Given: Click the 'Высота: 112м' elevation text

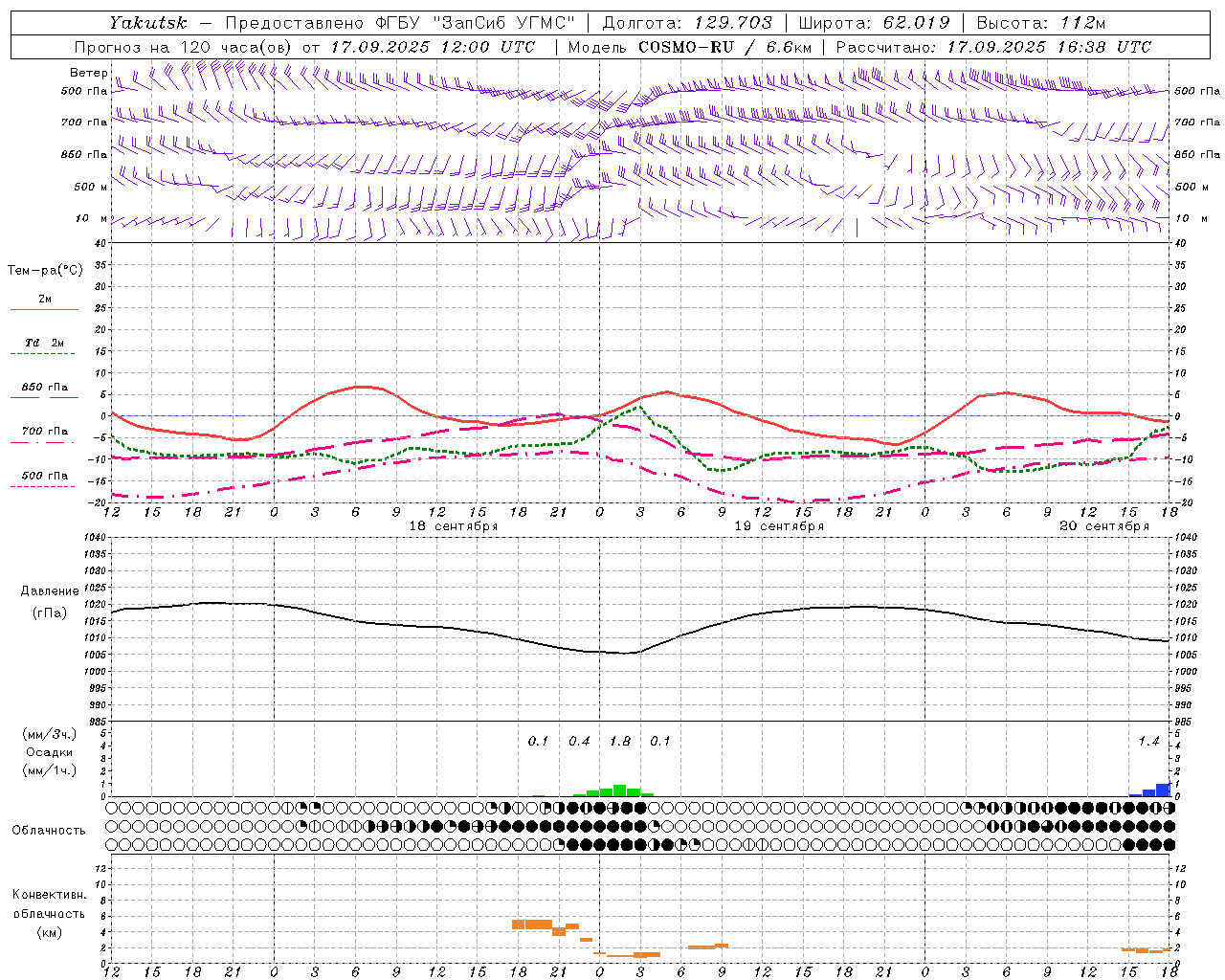Looking at the screenshot, I should 1041,23.
